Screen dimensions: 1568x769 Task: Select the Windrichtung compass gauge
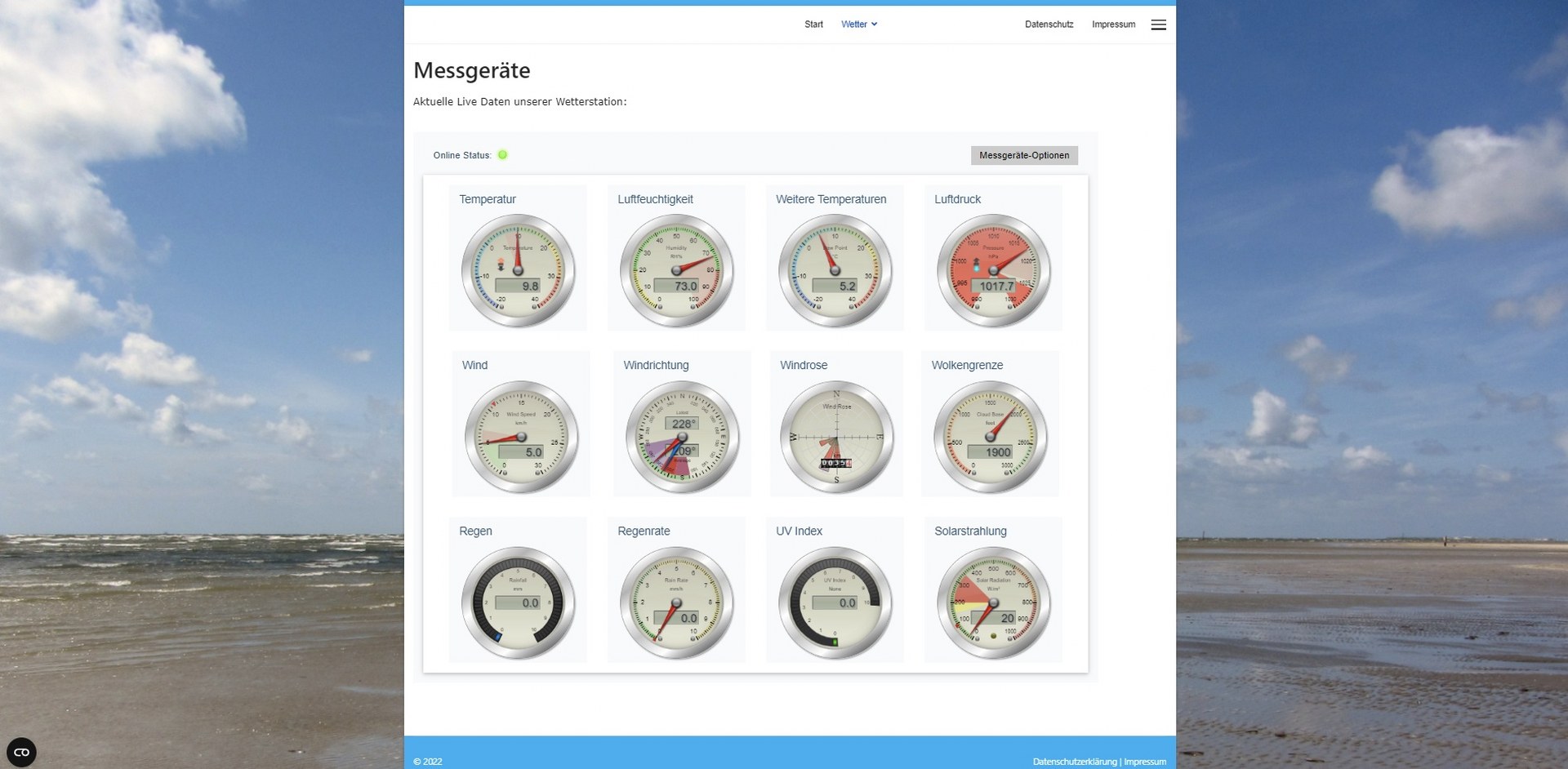682,437
